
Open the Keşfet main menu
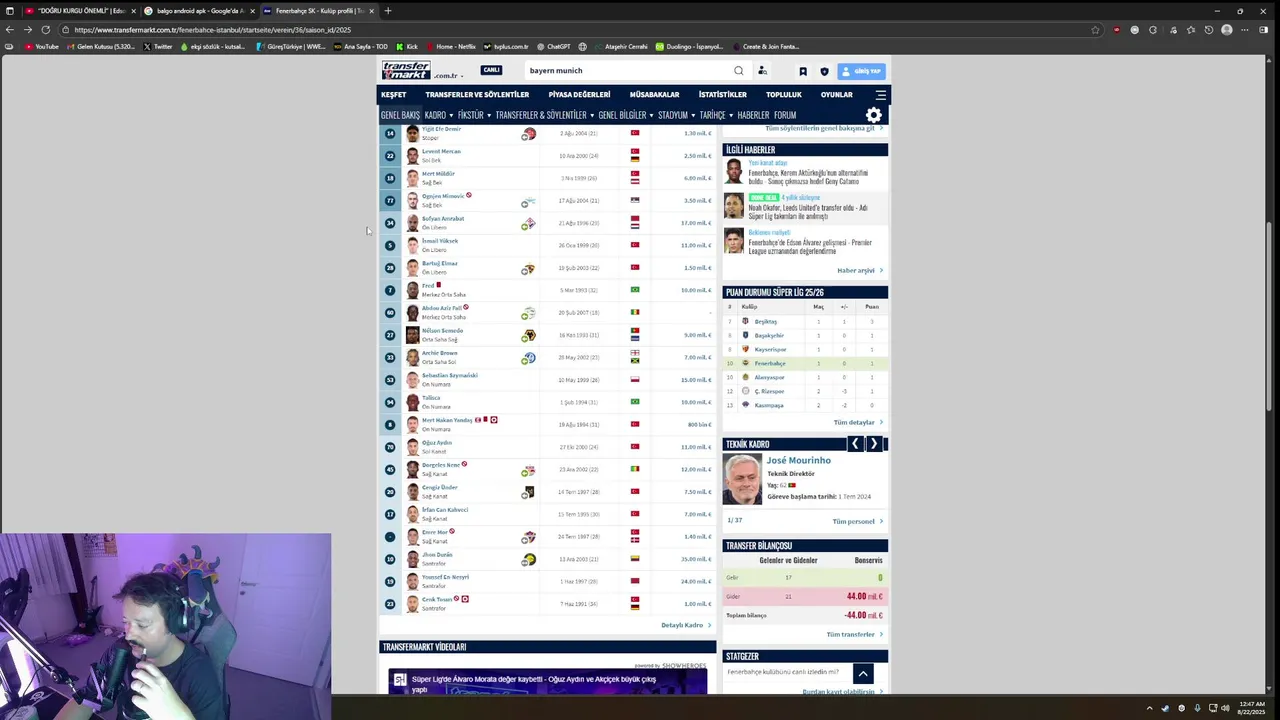pos(393,95)
